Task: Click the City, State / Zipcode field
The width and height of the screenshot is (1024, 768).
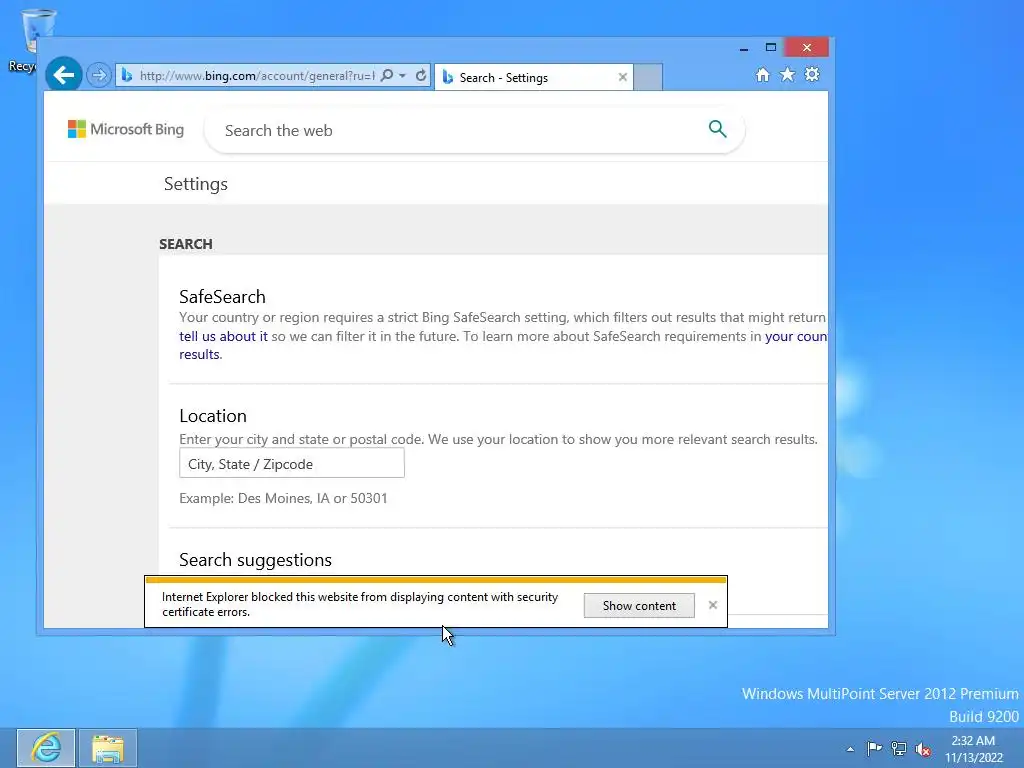Action: coord(292,463)
